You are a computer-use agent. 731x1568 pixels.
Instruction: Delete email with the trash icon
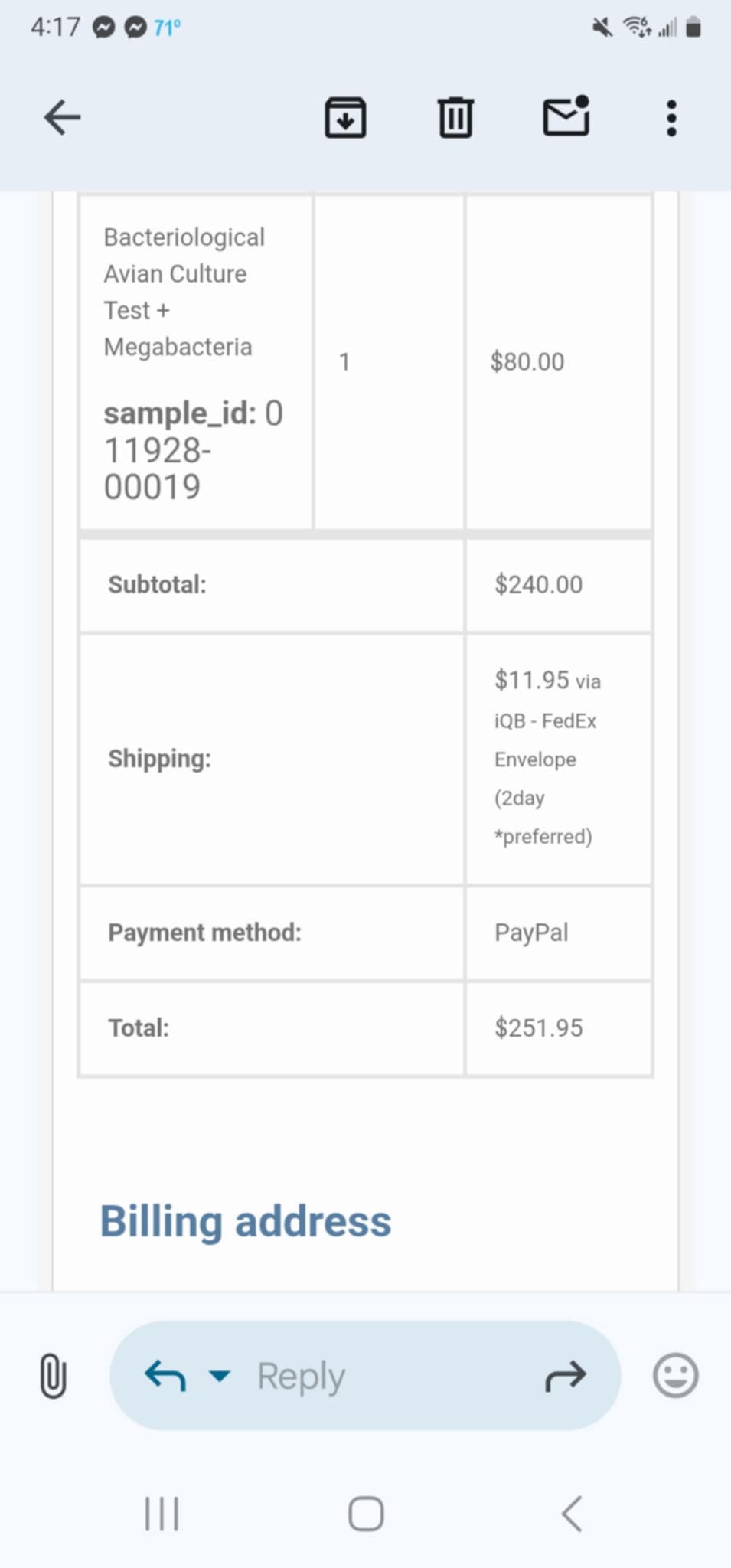[x=455, y=118]
